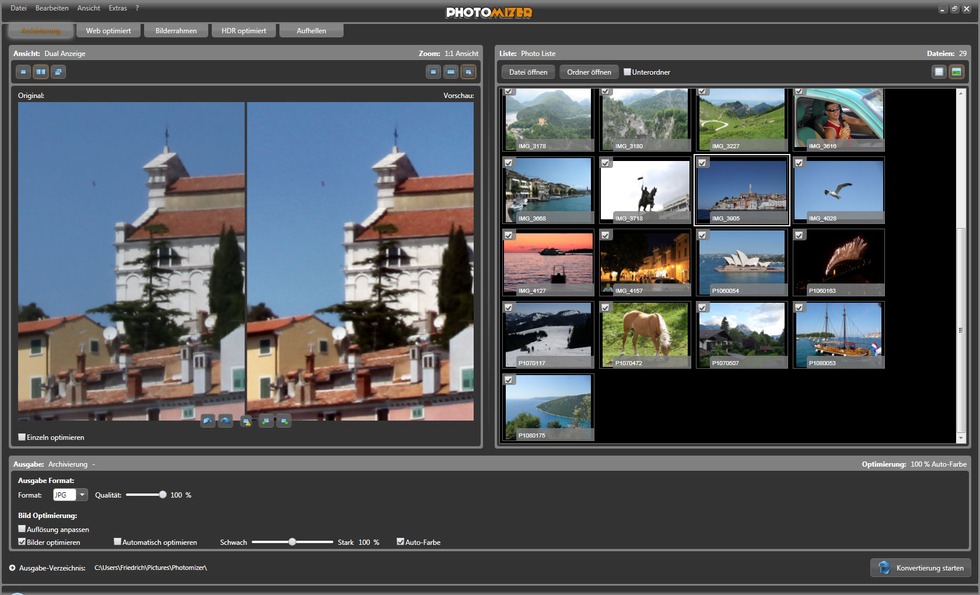Image resolution: width=980 pixels, height=595 pixels.
Task: Switch to the HDR optimiert tab
Action: tap(243, 31)
